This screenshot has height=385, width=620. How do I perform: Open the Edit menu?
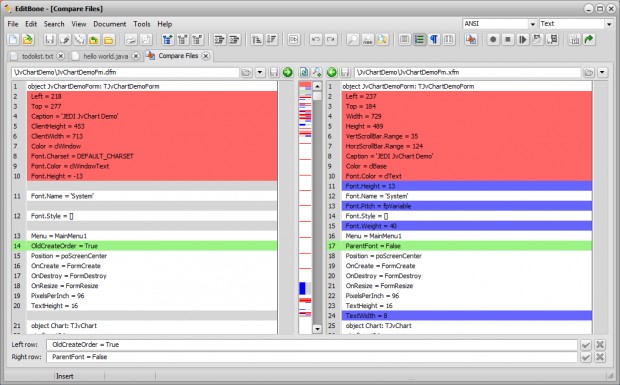click(31, 24)
